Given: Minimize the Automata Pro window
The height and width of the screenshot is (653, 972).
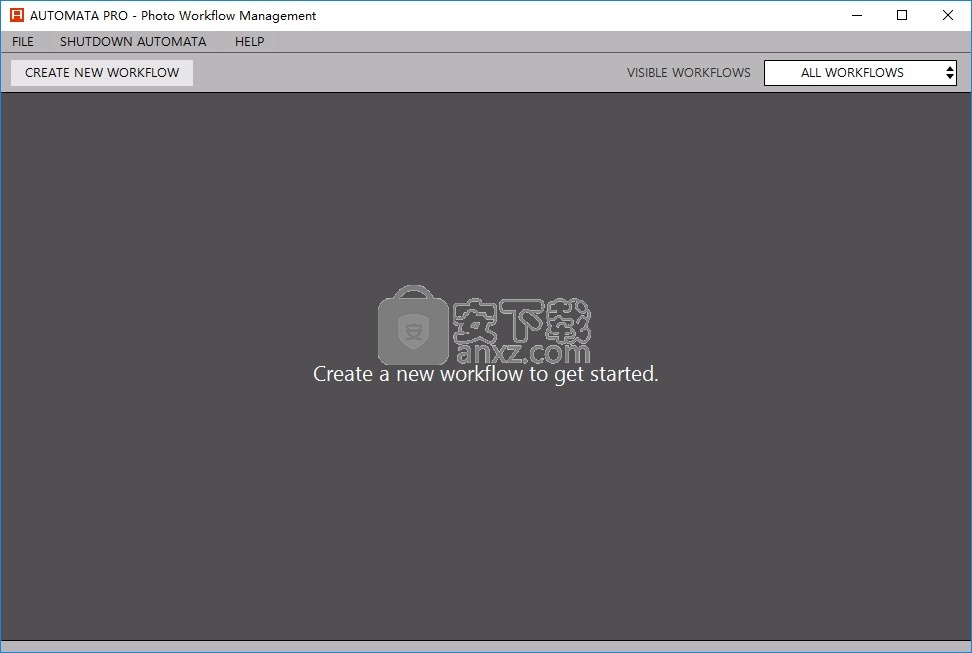Looking at the screenshot, I should point(857,15).
